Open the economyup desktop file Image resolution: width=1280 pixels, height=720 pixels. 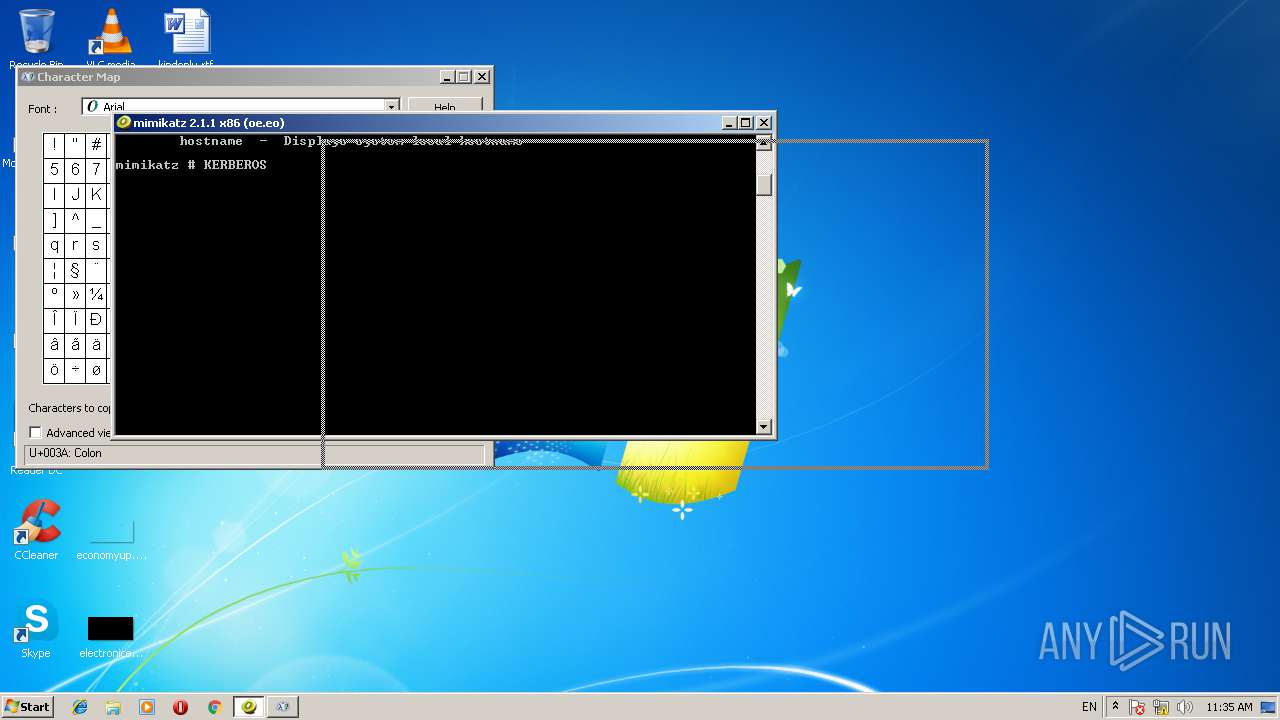pos(111,540)
